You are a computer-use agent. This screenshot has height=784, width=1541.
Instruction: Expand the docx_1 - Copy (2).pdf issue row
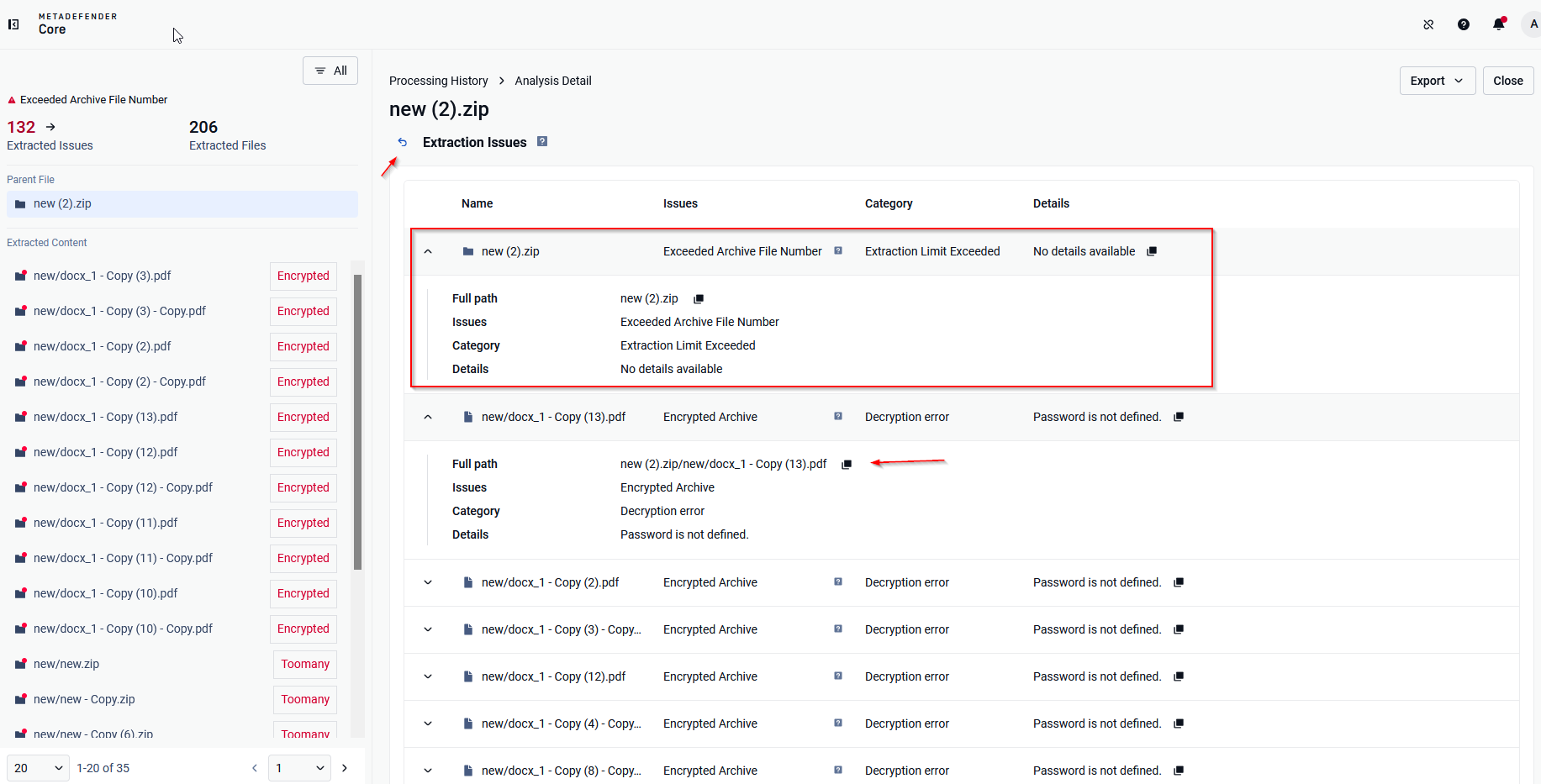[428, 582]
